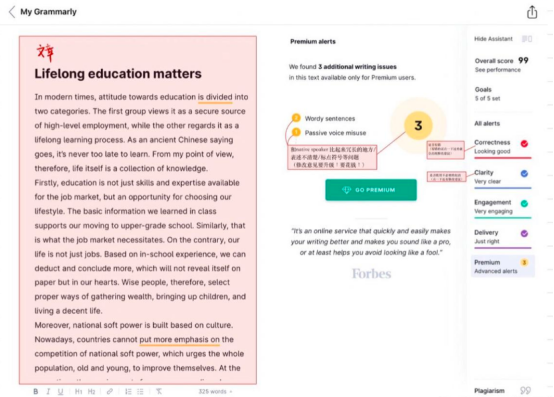Toggle italic formatting in the editor toolbar
The height and width of the screenshot is (397, 554).
(48, 391)
